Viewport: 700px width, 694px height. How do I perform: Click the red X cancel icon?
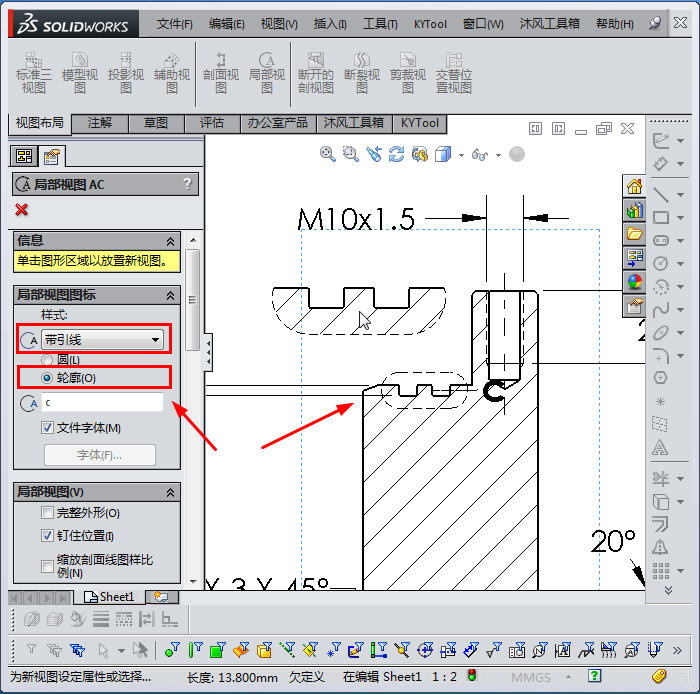point(22,209)
